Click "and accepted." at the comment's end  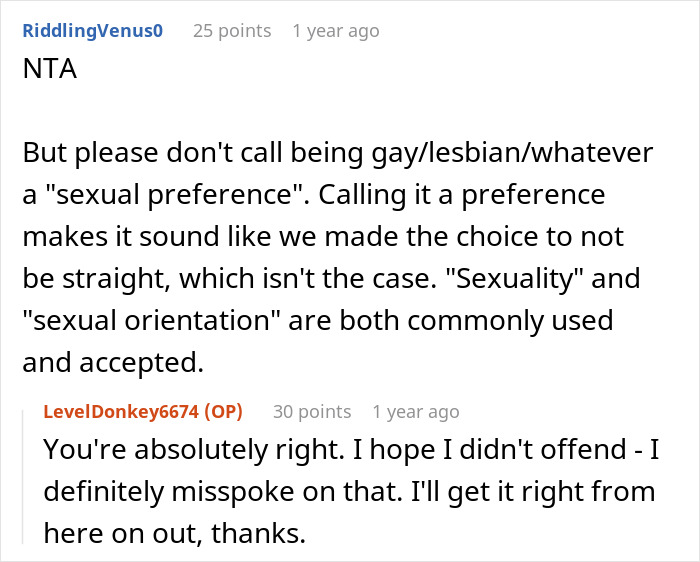point(113,364)
